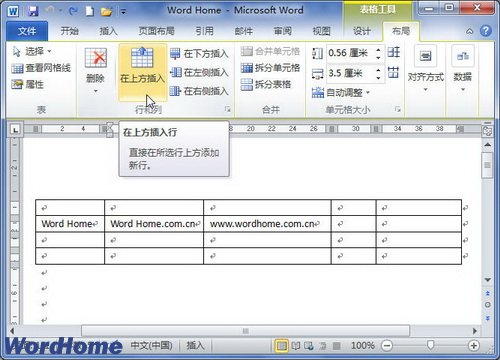Expand the Select (选择) dropdown
The height and width of the screenshot is (360, 500).
32,51
